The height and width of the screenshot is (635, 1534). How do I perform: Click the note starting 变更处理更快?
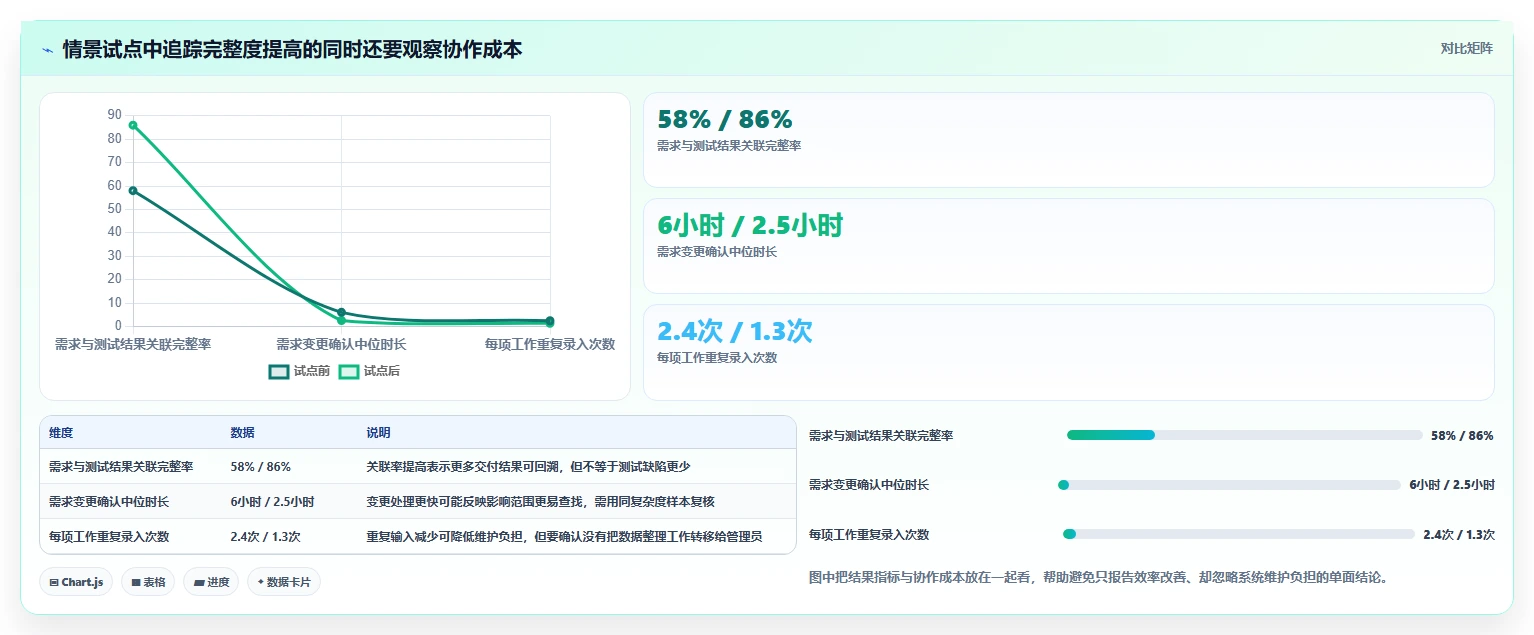540,502
